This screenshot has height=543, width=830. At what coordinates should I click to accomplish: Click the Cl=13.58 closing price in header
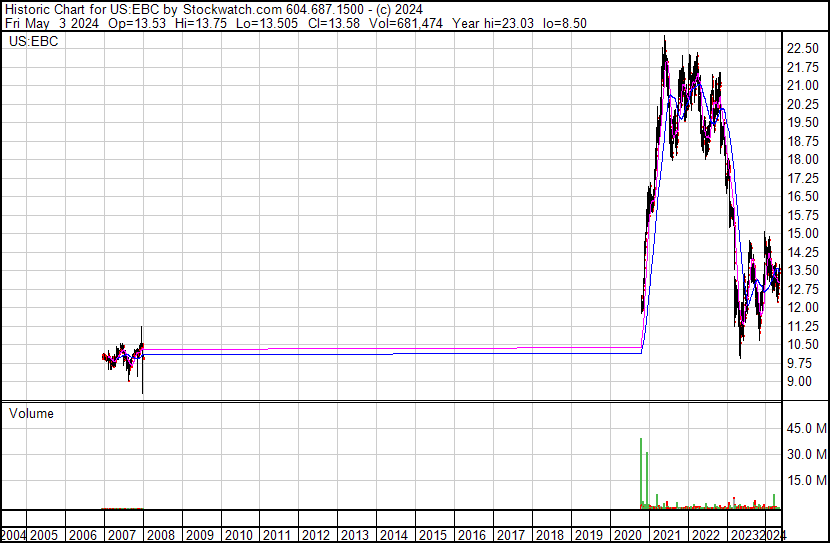tap(333, 23)
